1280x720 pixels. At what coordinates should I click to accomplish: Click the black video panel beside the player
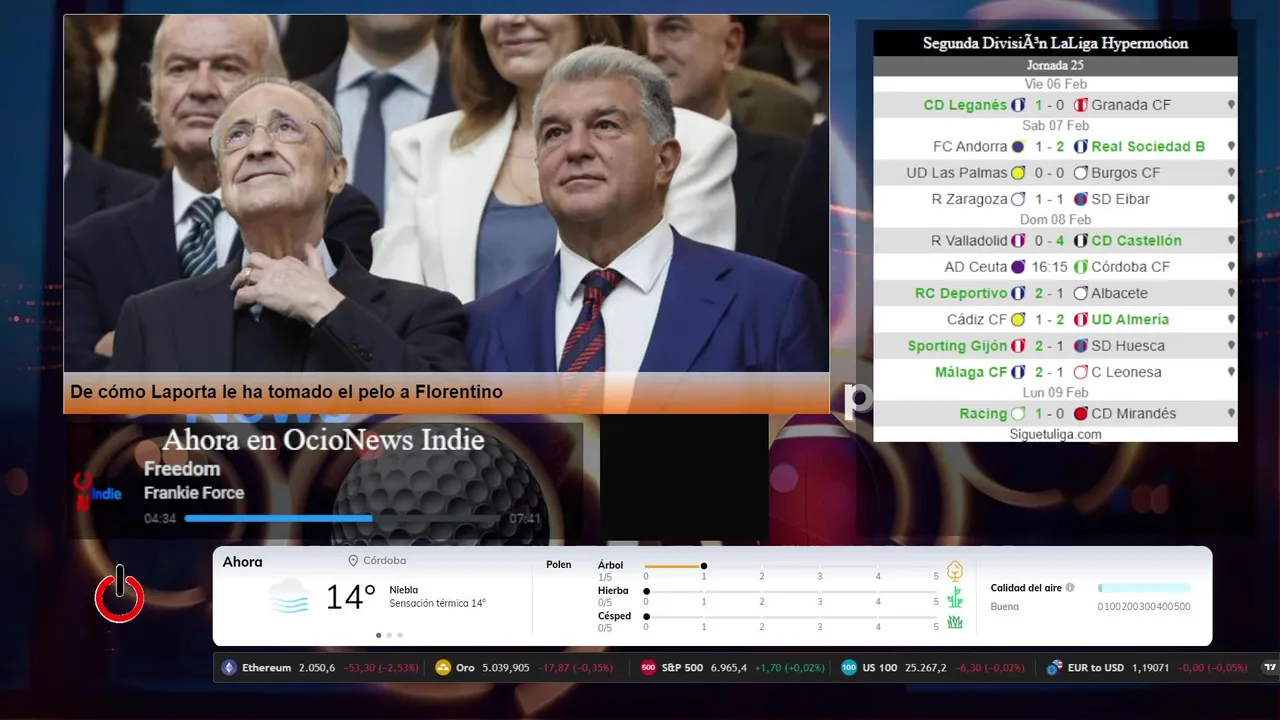[684, 478]
